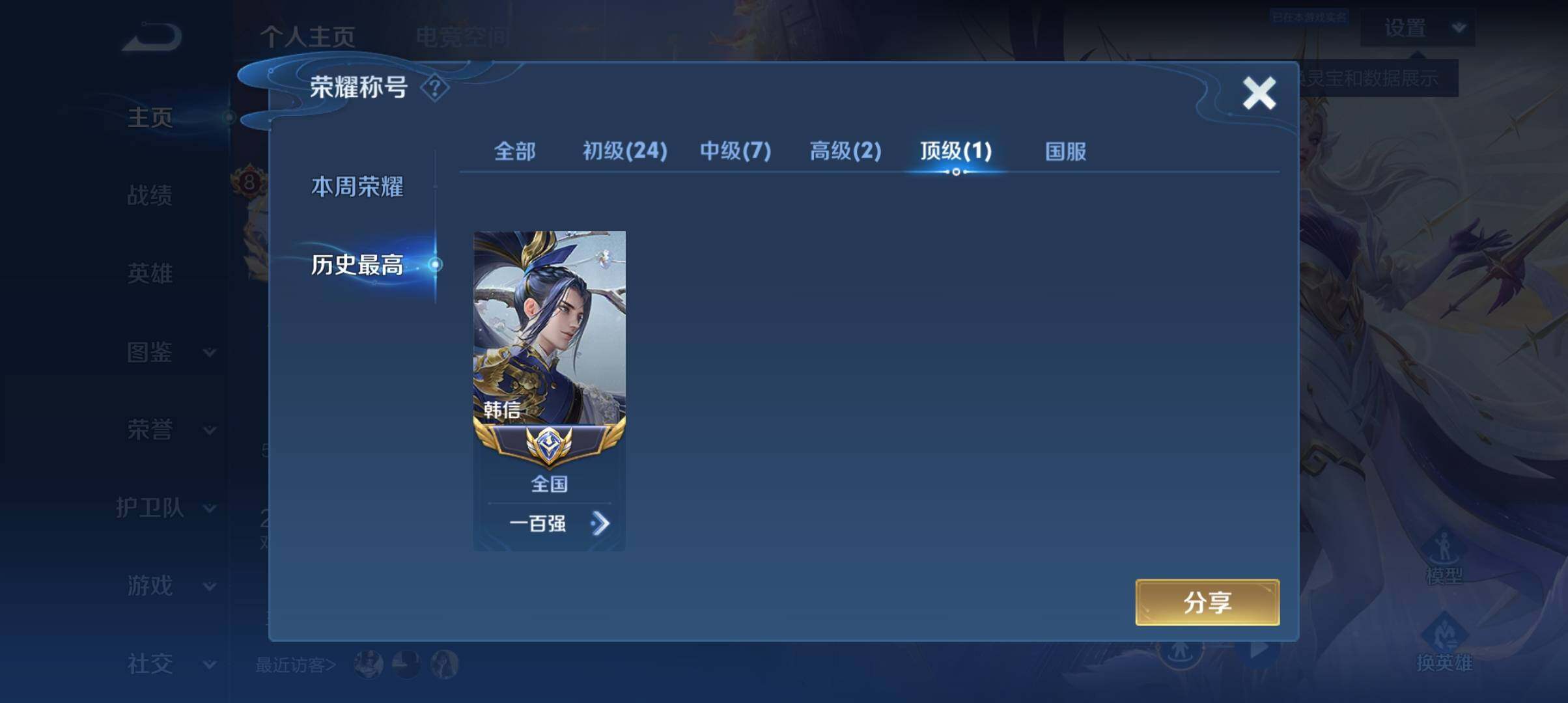1568x703 pixels.
Task: Select 历史最高 option
Action: (357, 264)
